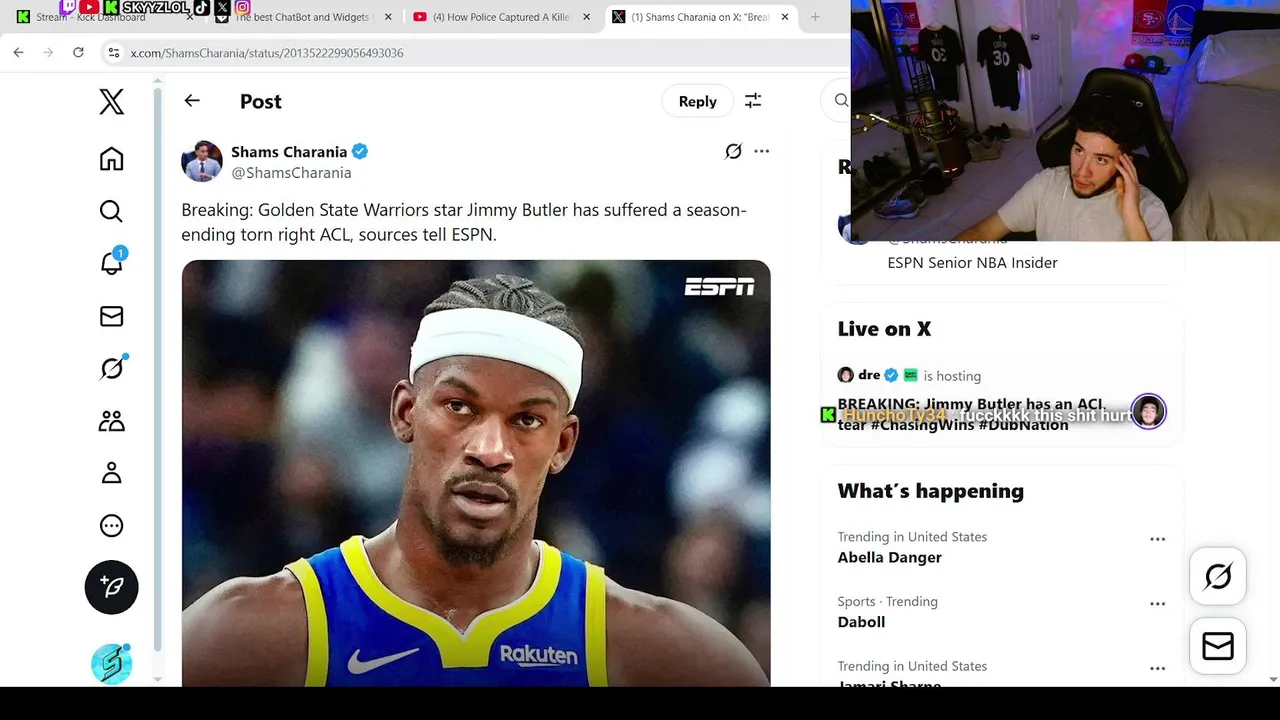Click dre host avatar in Live
The image size is (1280, 720).
tap(845, 375)
